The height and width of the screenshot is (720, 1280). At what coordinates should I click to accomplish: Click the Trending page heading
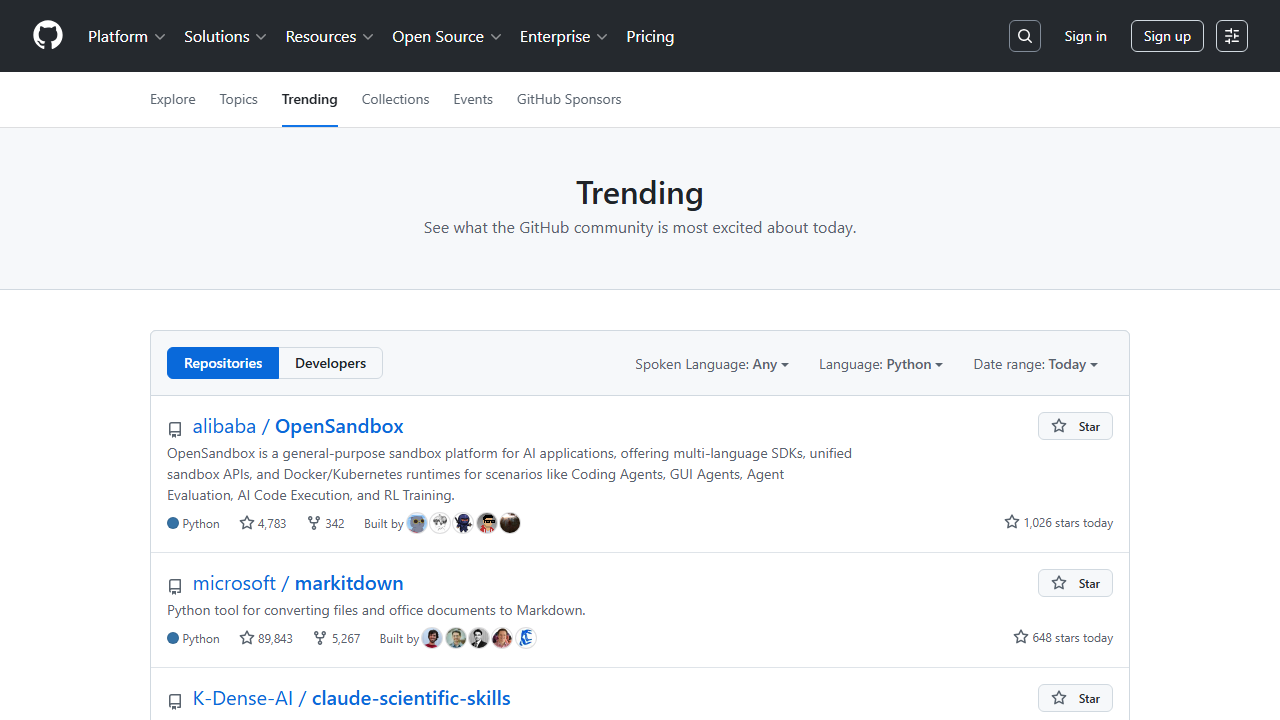tap(640, 192)
